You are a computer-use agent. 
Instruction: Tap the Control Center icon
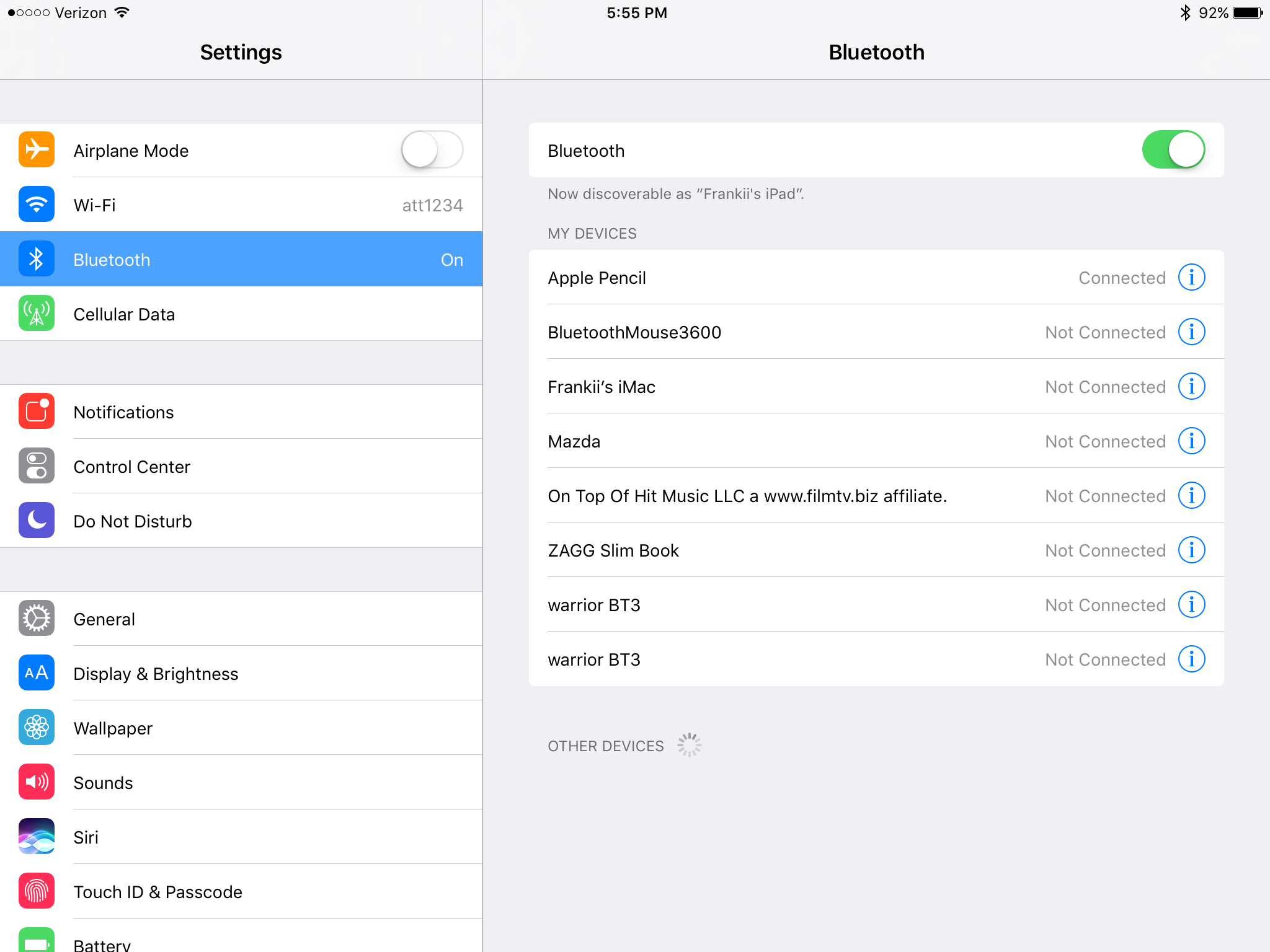pos(37,466)
